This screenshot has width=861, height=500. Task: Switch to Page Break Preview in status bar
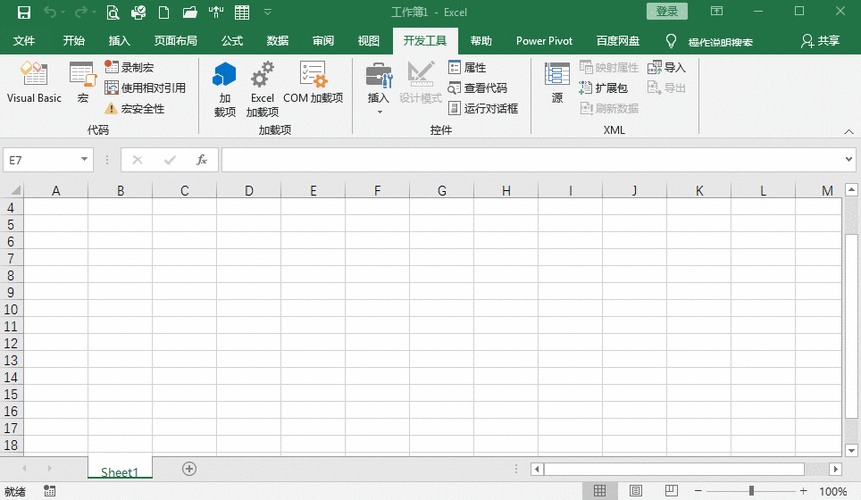click(671, 491)
